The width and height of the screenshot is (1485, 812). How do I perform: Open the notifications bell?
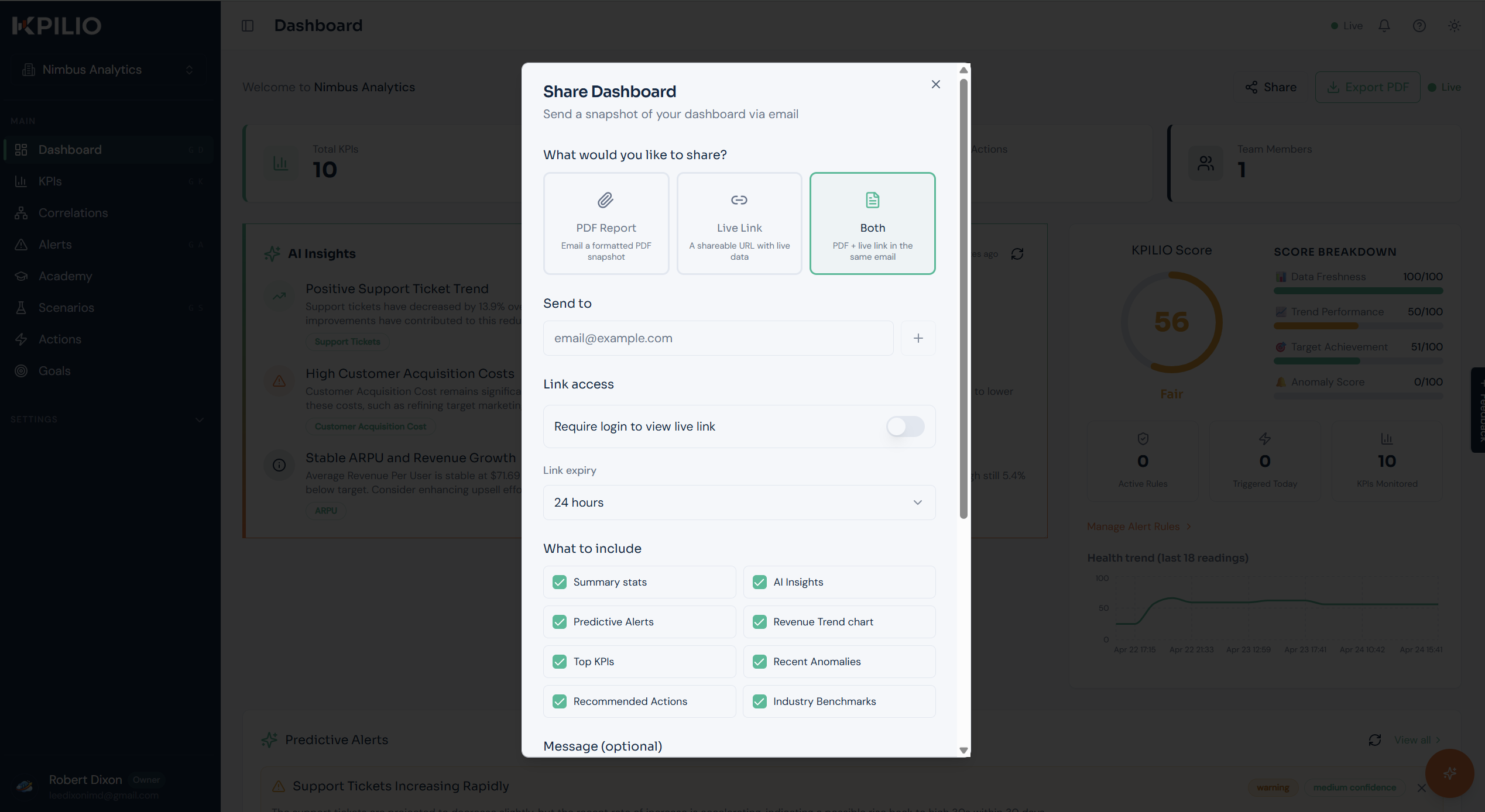click(1384, 26)
